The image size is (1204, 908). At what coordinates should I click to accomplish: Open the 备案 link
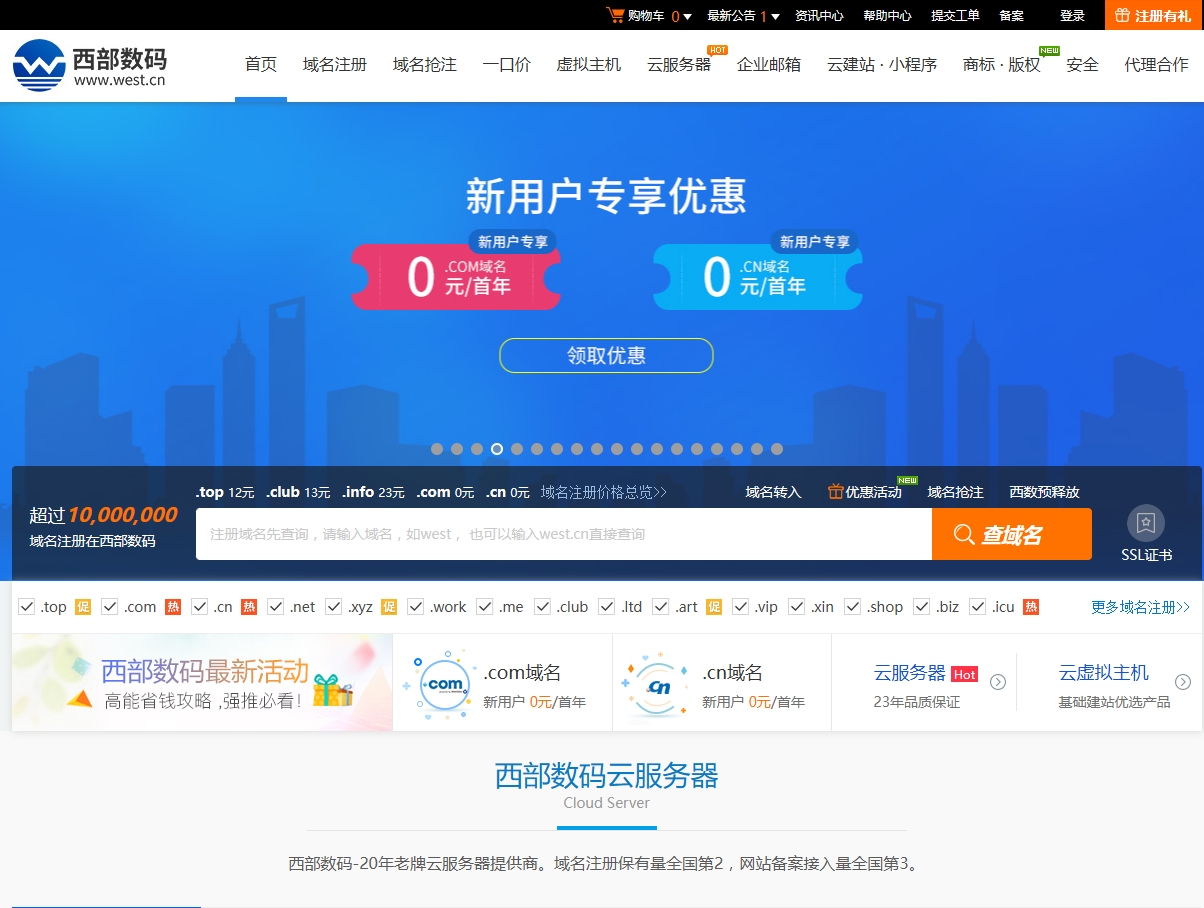click(x=1011, y=15)
